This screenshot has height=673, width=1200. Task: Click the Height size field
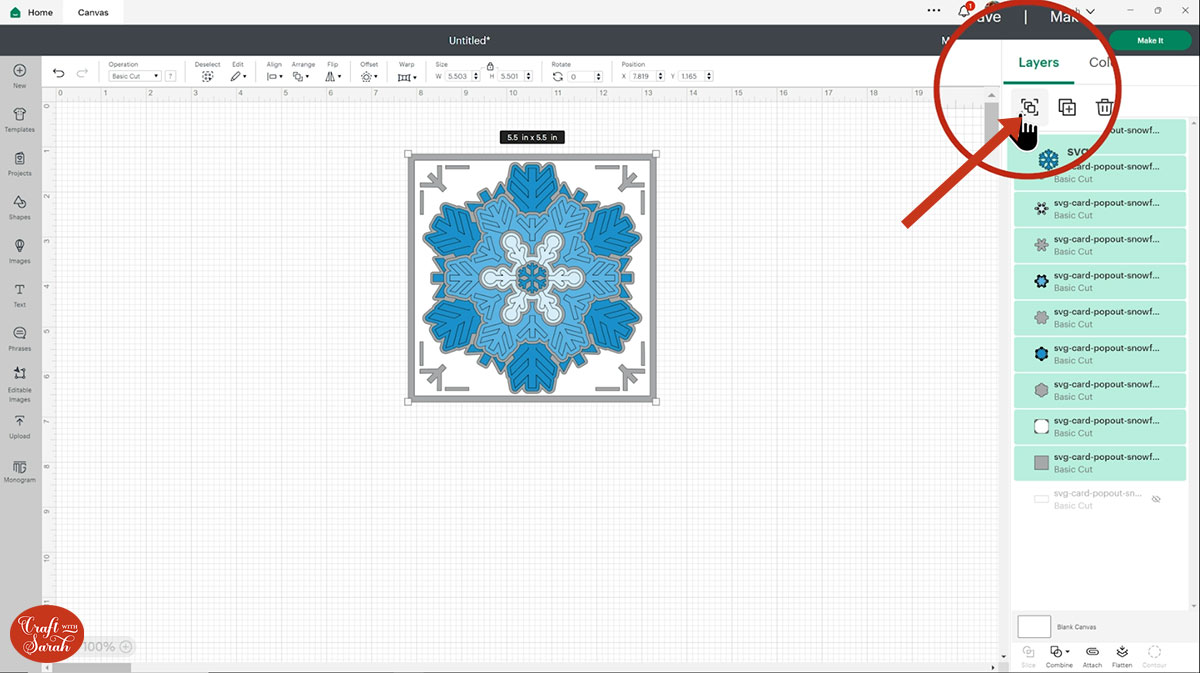(510, 76)
